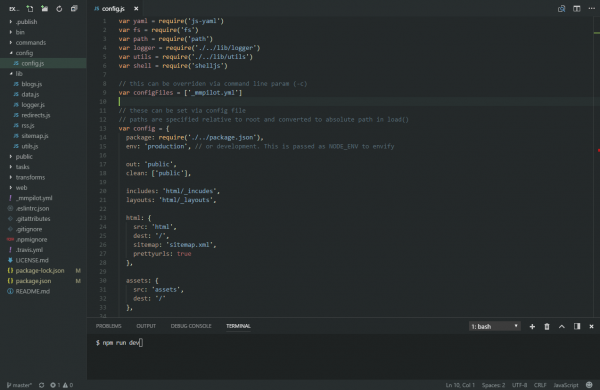Click the master branch in status bar

(19, 385)
